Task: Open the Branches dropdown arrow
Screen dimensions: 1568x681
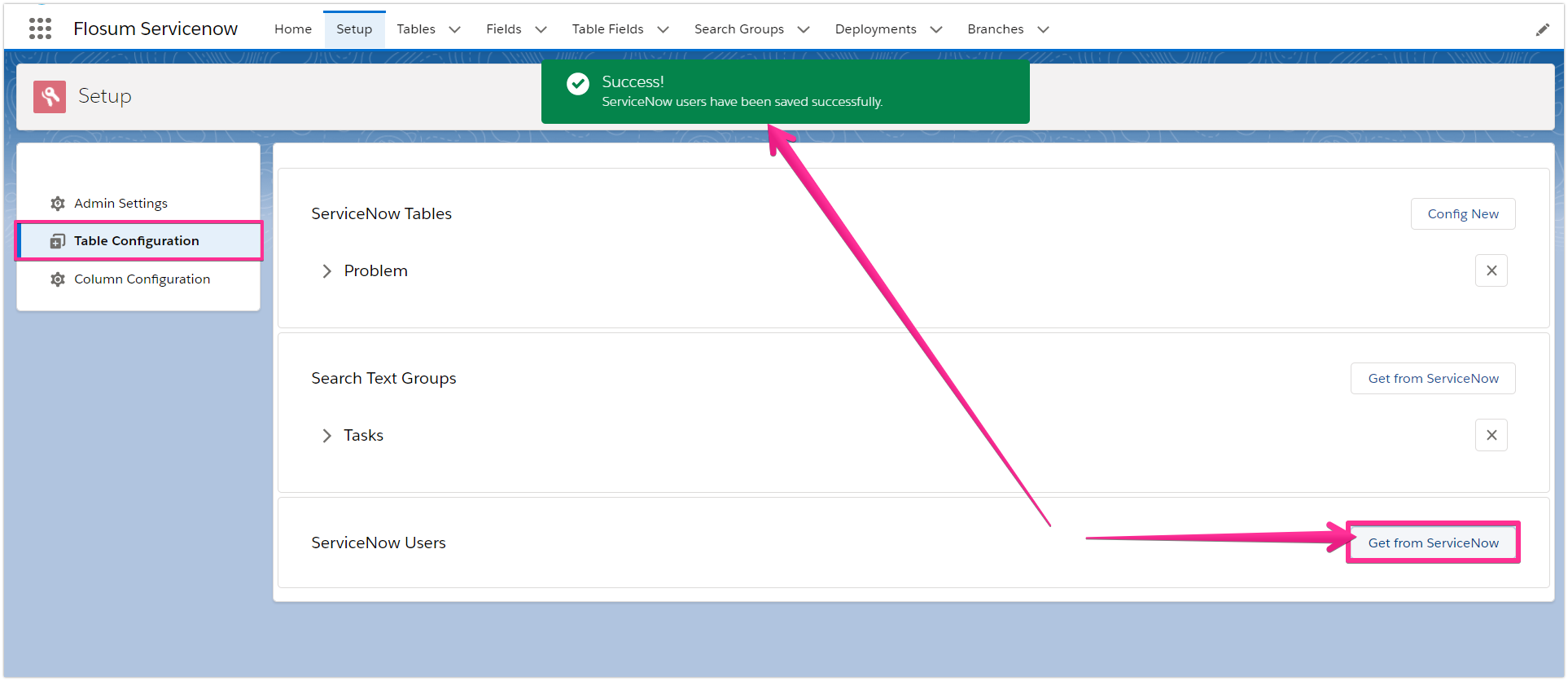Action: click(x=1044, y=29)
